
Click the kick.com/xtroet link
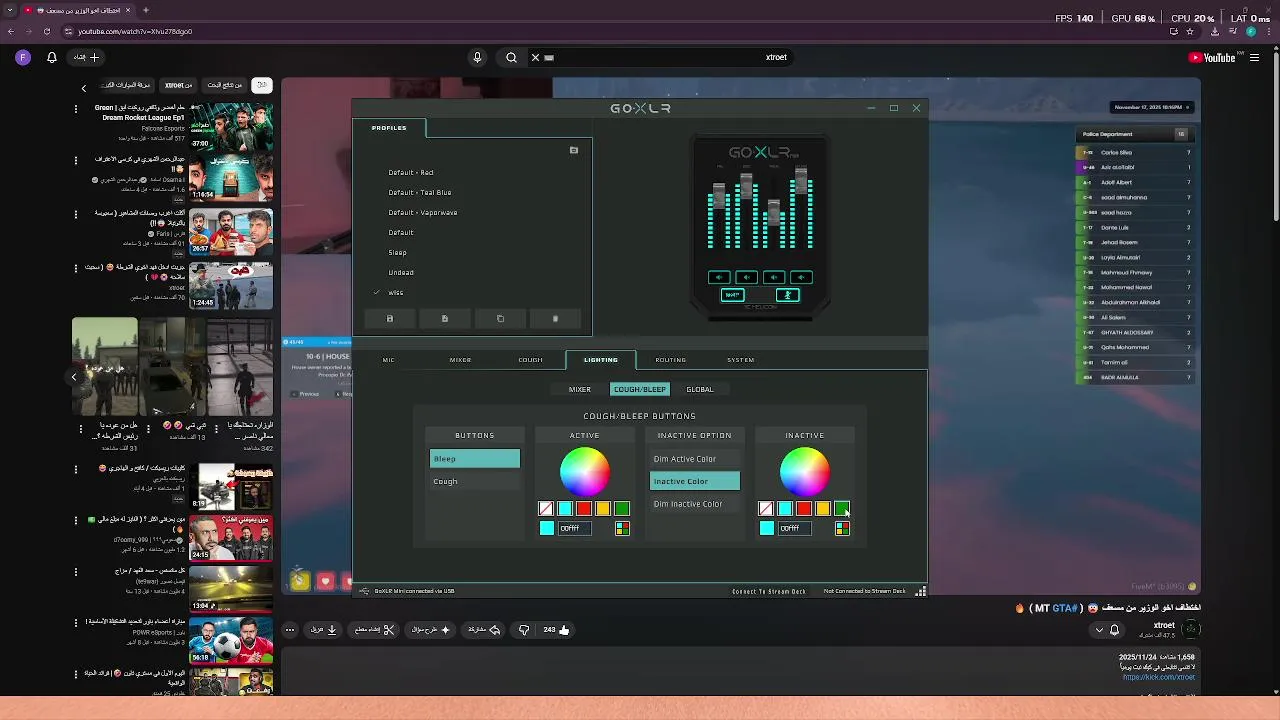pyautogui.click(x=1159, y=677)
